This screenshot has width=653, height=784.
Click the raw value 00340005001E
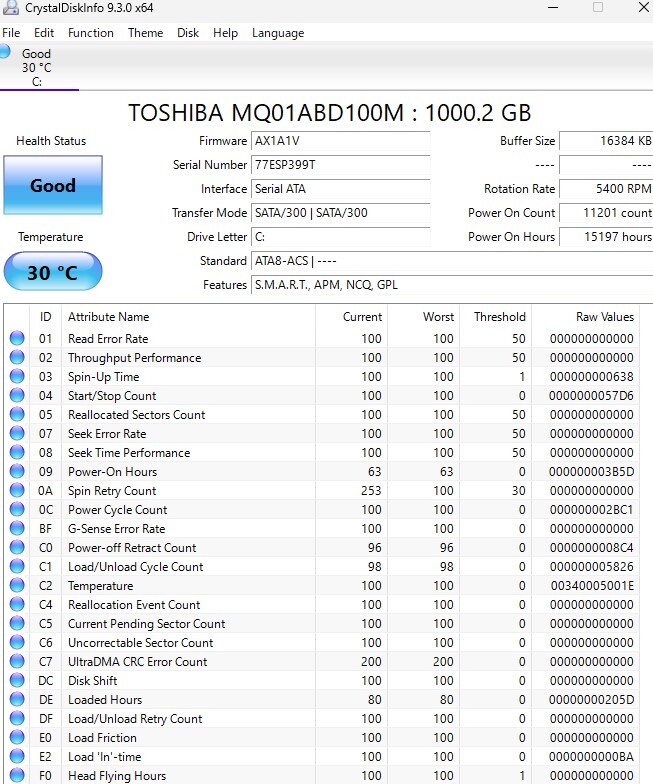(x=592, y=586)
